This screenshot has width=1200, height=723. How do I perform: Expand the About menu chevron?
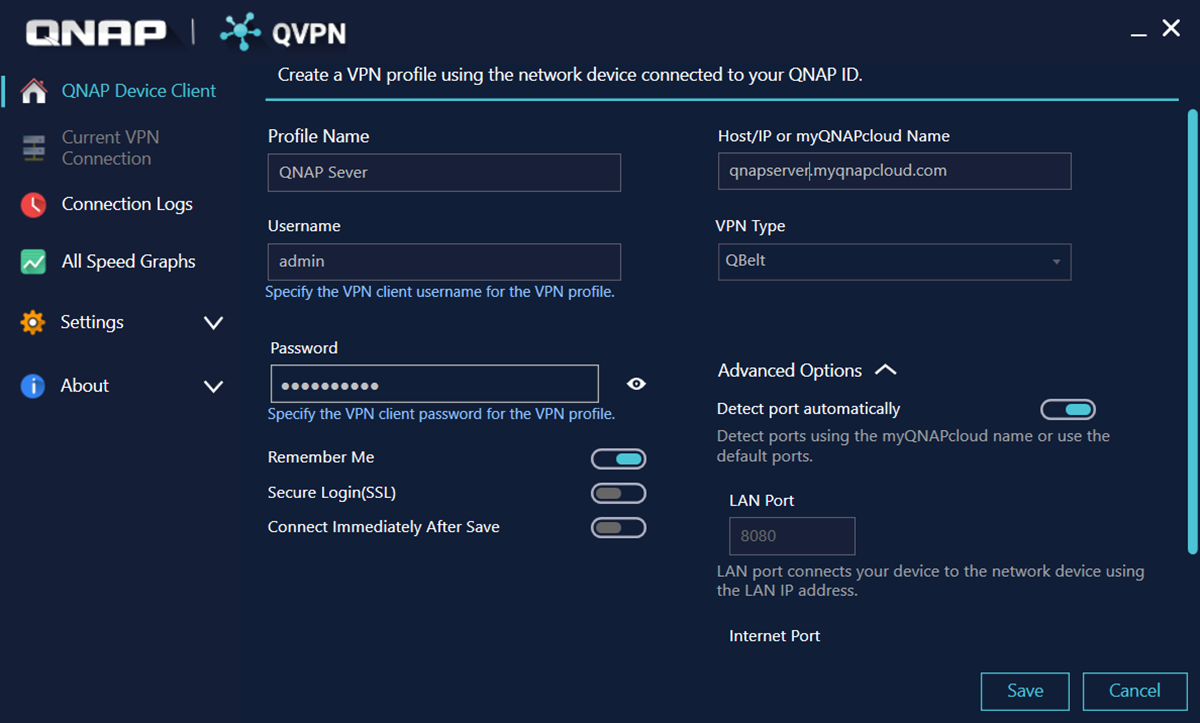[x=213, y=385]
